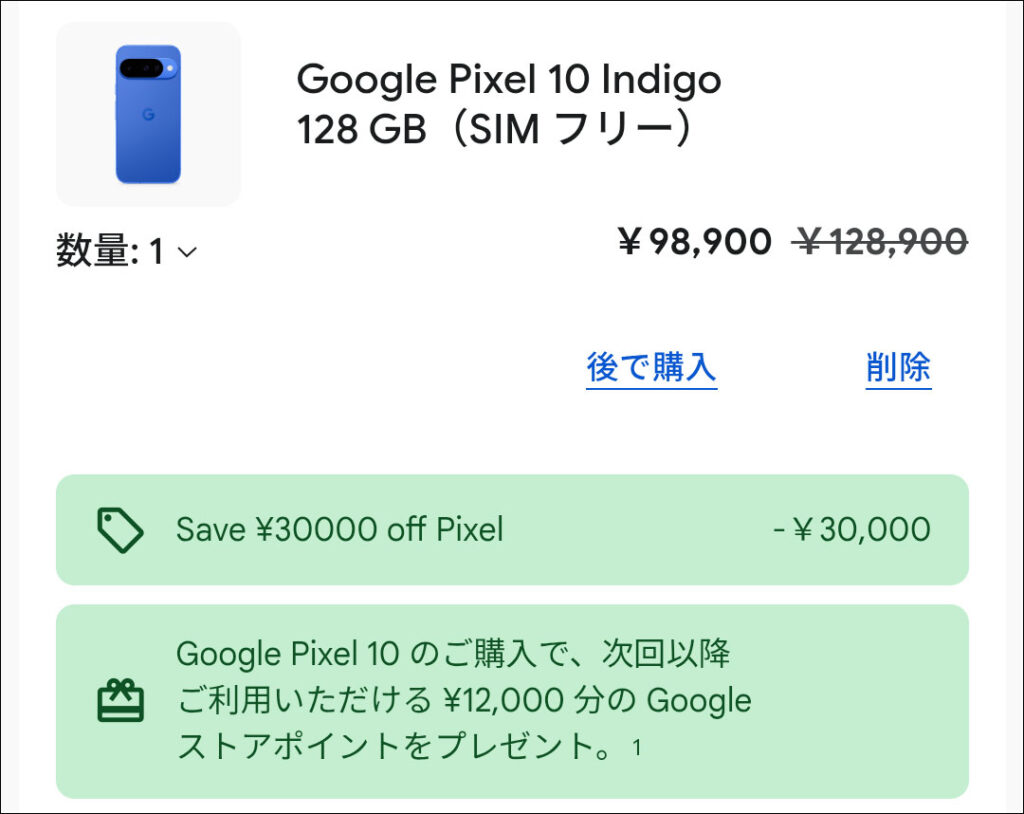
Task: Click the 128 GB (SIM フリー) text
Action: (495, 130)
